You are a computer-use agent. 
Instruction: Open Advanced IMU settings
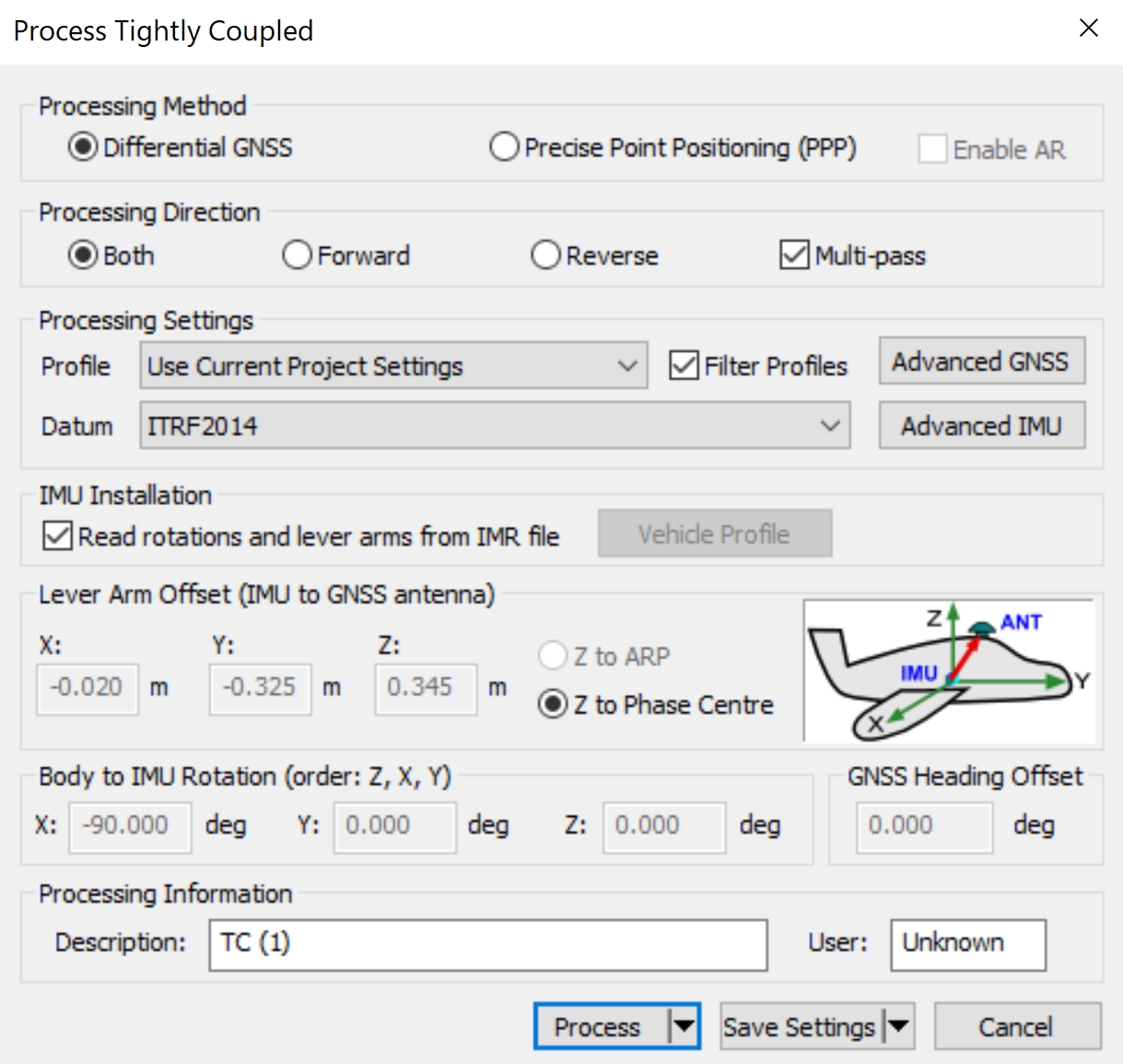click(x=981, y=426)
